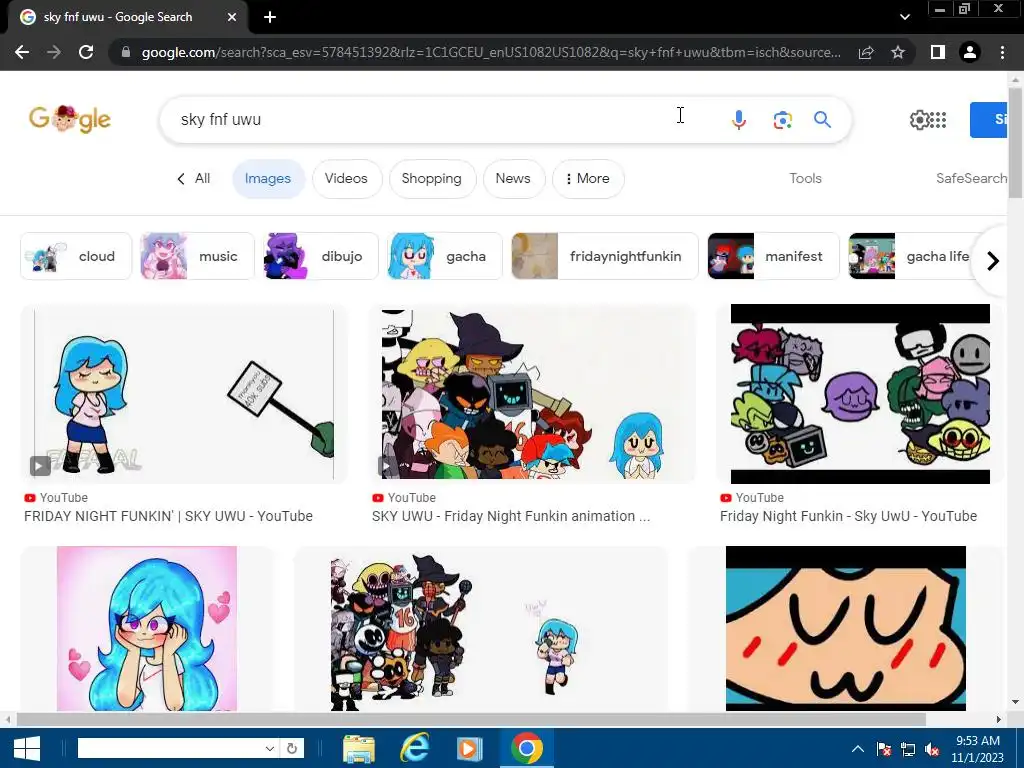Click the taskbar address refresh button
Screen dimensions: 1024x768
pos(292,748)
